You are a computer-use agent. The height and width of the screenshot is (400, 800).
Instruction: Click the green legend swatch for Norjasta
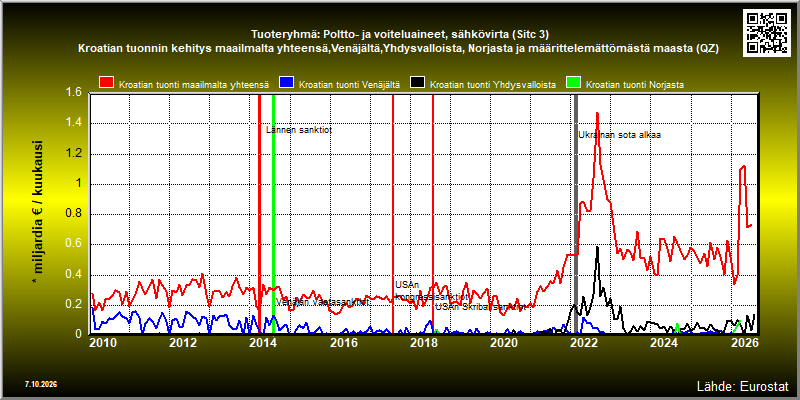(573, 84)
